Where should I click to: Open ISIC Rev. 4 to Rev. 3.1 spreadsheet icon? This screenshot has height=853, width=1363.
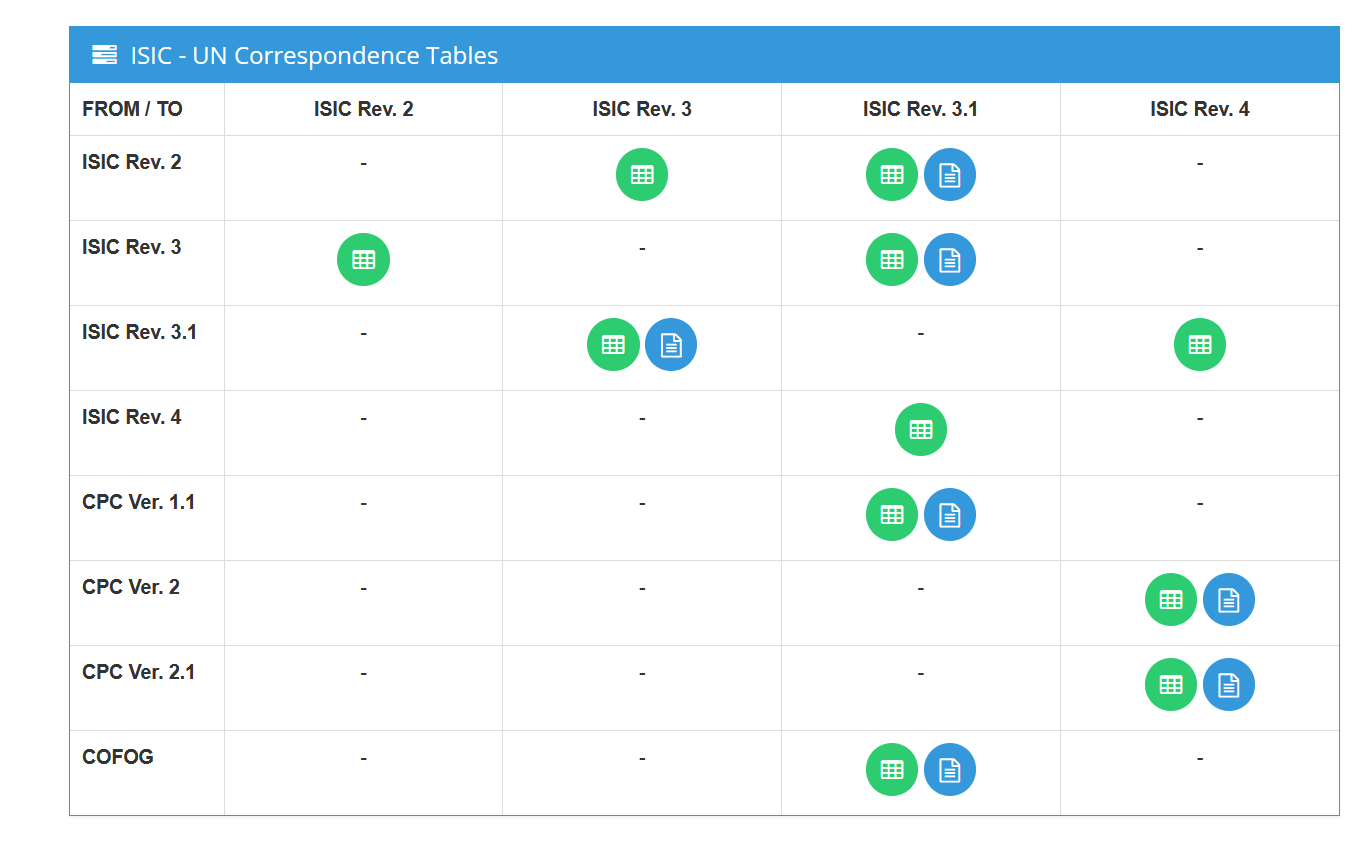(x=921, y=430)
